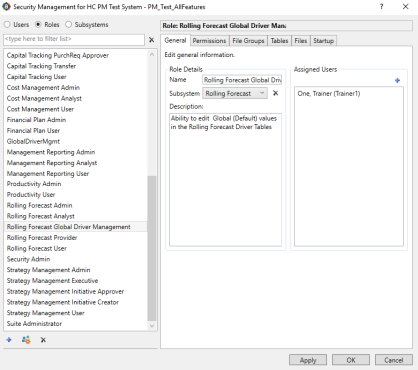Switch to the General tab

coord(175,40)
